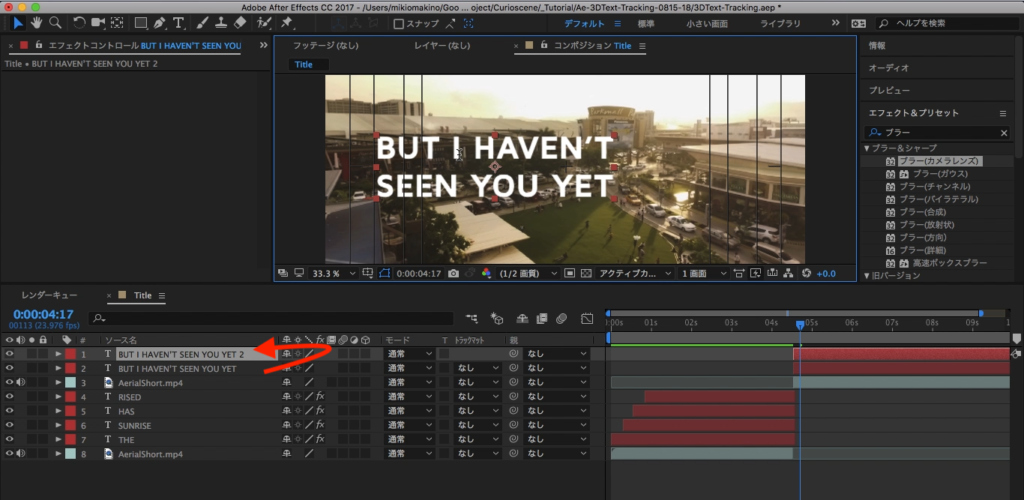Select the Rotation tool
This screenshot has width=1024, height=500.
(80, 22)
